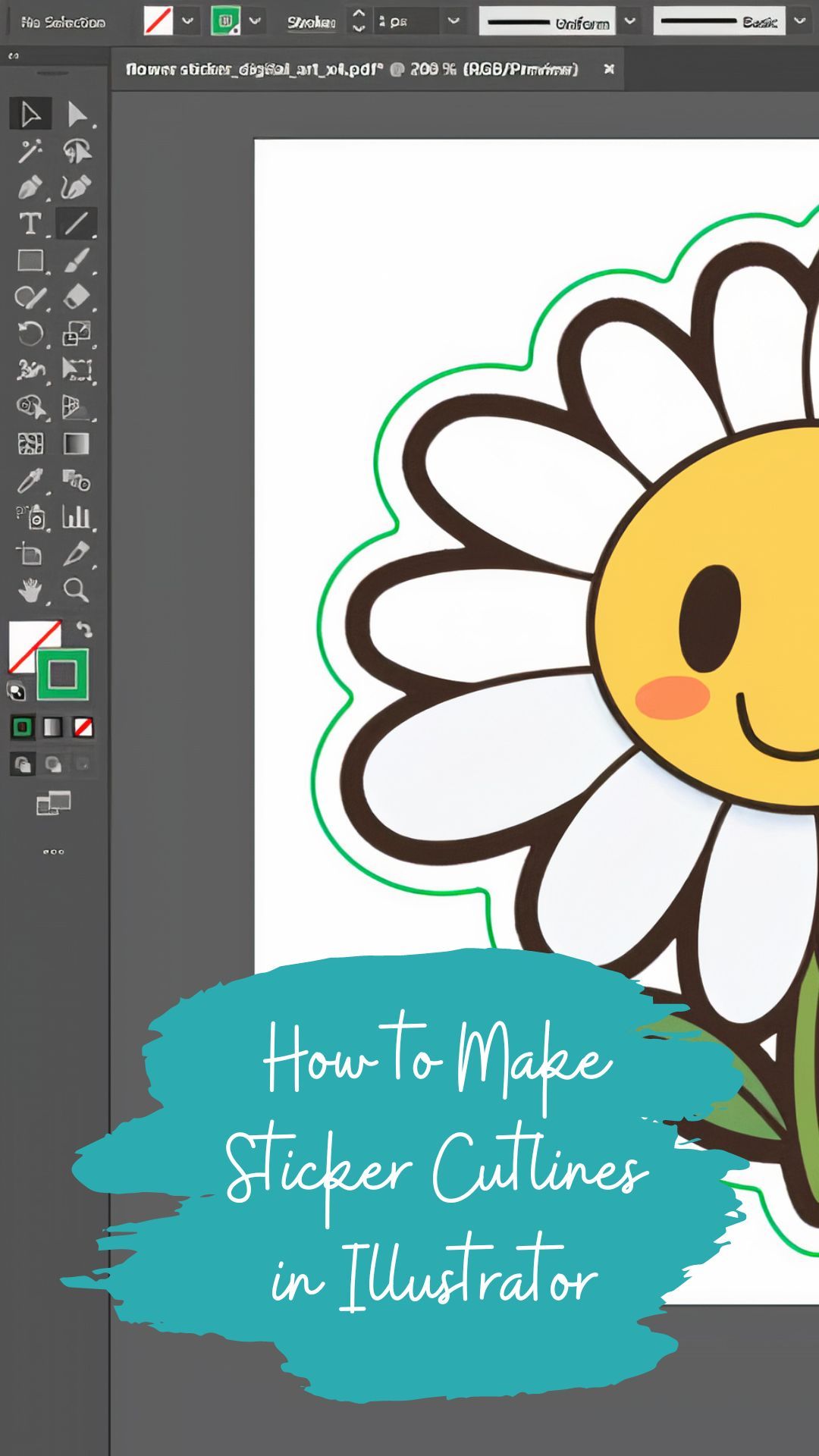Screen dimensions: 819x1456
Task: Enable Draw Behind mode
Action: click(x=52, y=764)
